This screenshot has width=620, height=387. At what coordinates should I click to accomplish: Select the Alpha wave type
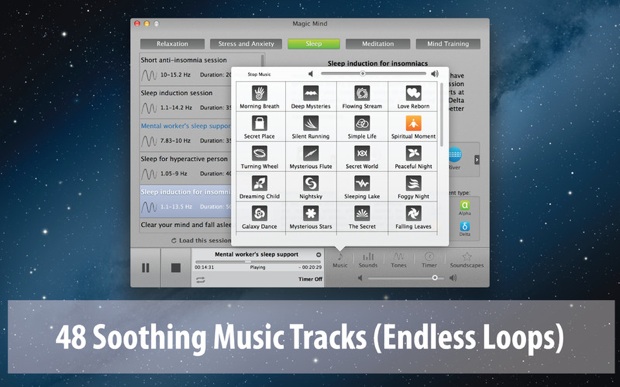point(465,208)
